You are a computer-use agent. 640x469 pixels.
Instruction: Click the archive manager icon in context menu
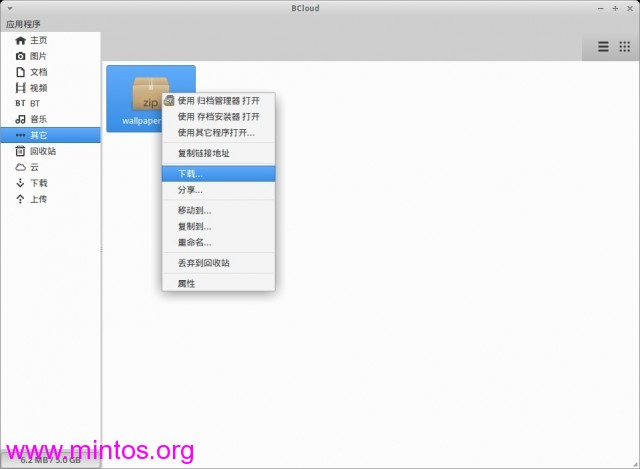pos(169,100)
